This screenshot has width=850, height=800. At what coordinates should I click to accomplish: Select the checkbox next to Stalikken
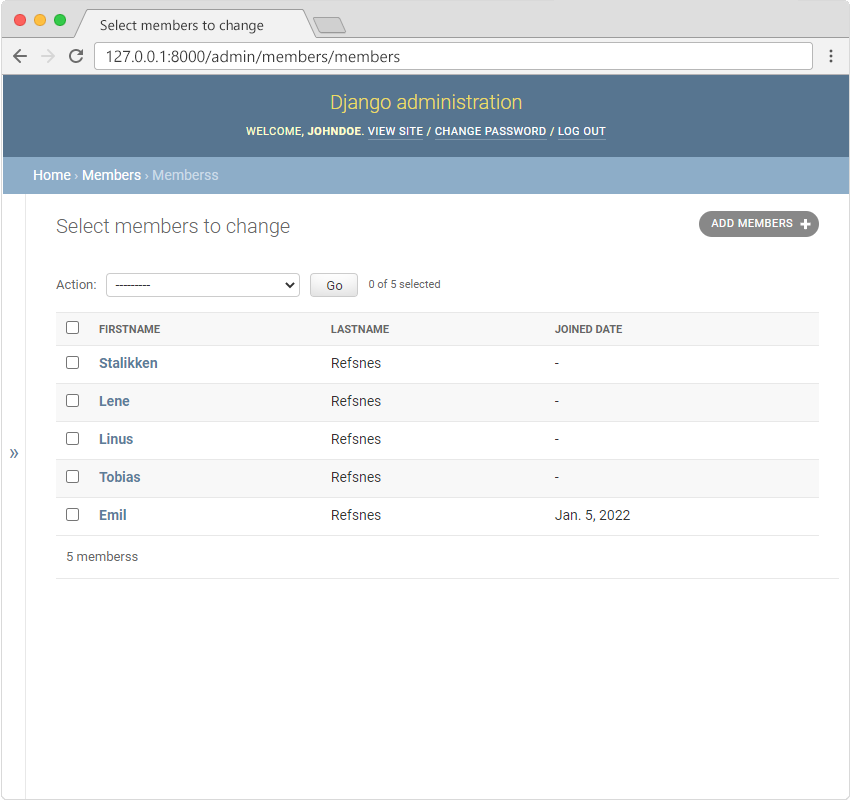pos(72,362)
